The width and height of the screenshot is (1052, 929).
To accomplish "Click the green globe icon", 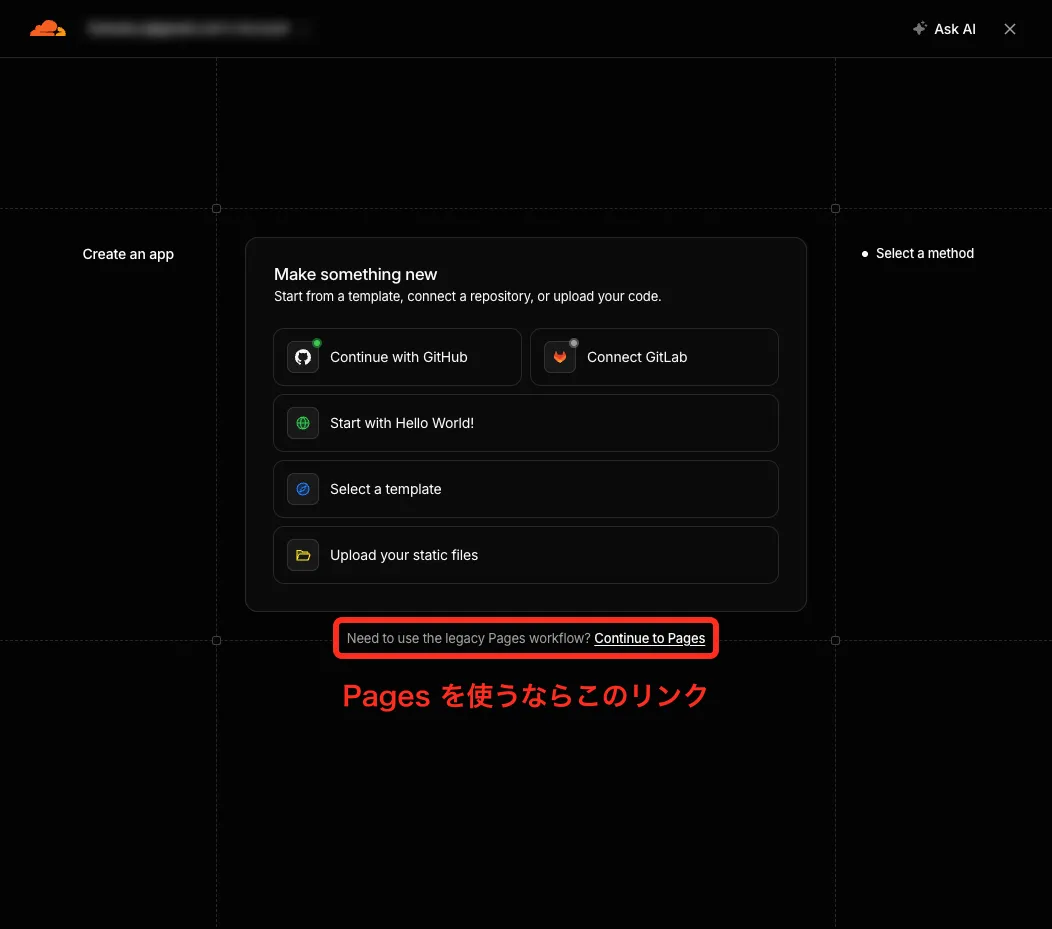I will 303,423.
